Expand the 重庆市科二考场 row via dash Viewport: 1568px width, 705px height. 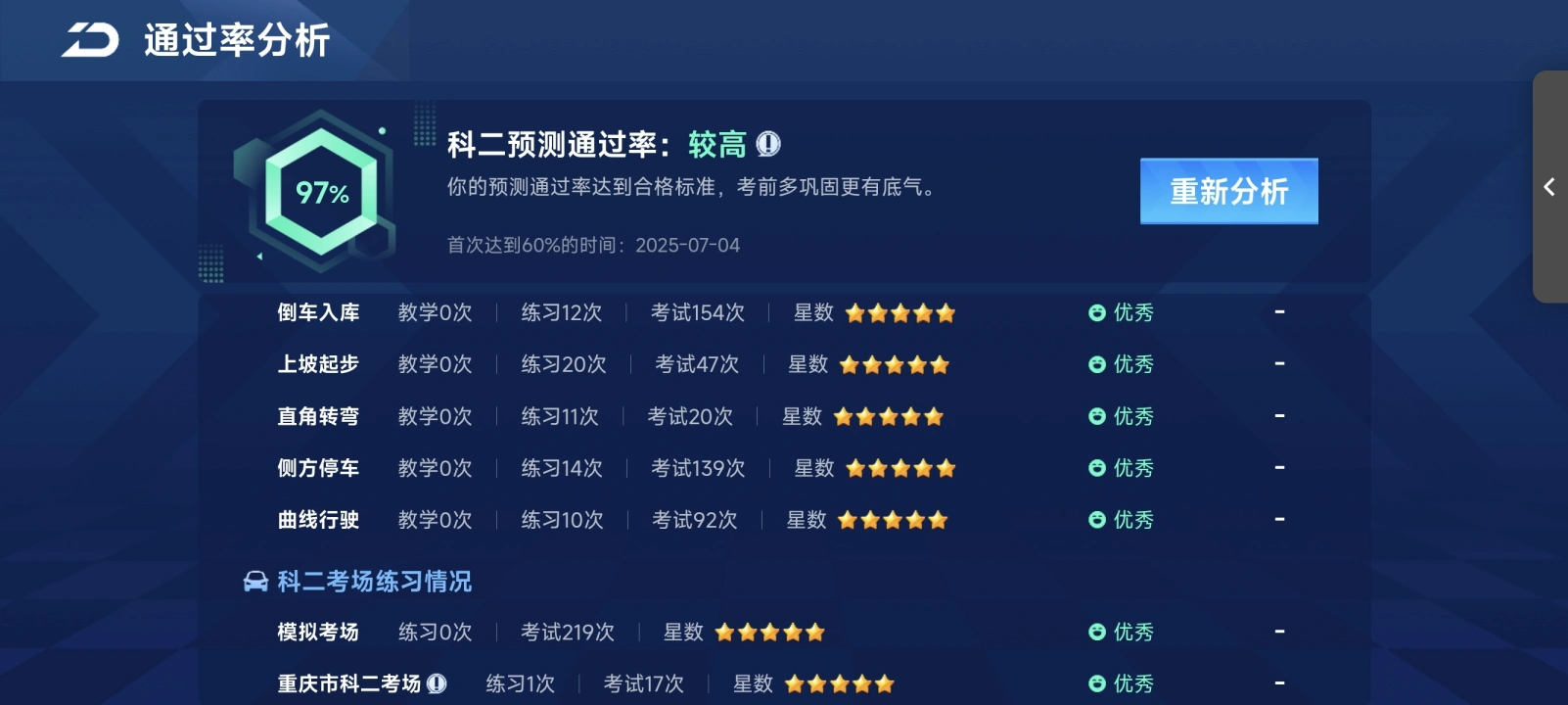click(x=1279, y=682)
